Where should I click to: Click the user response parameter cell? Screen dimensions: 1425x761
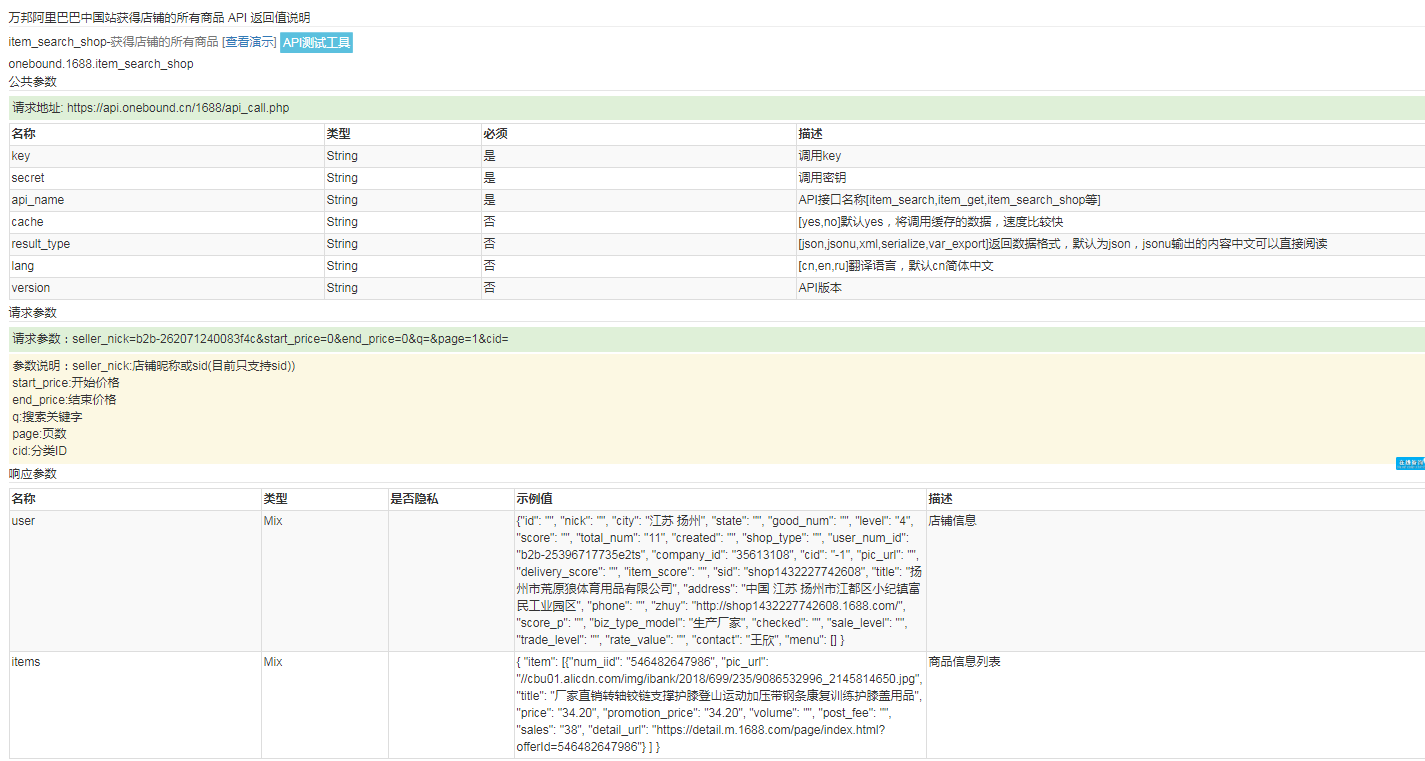135,581
